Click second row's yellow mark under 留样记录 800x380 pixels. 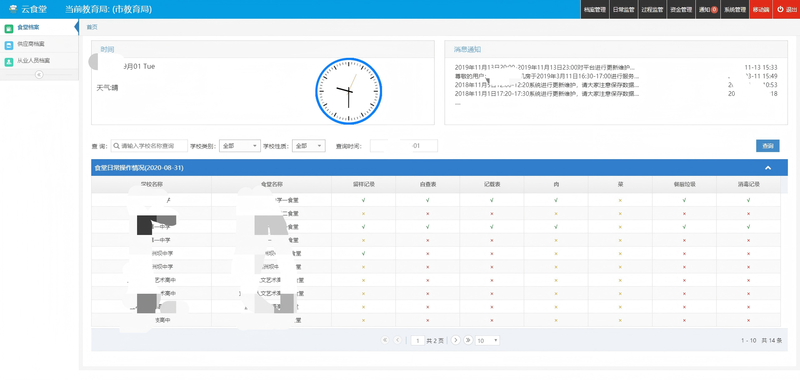point(363,213)
